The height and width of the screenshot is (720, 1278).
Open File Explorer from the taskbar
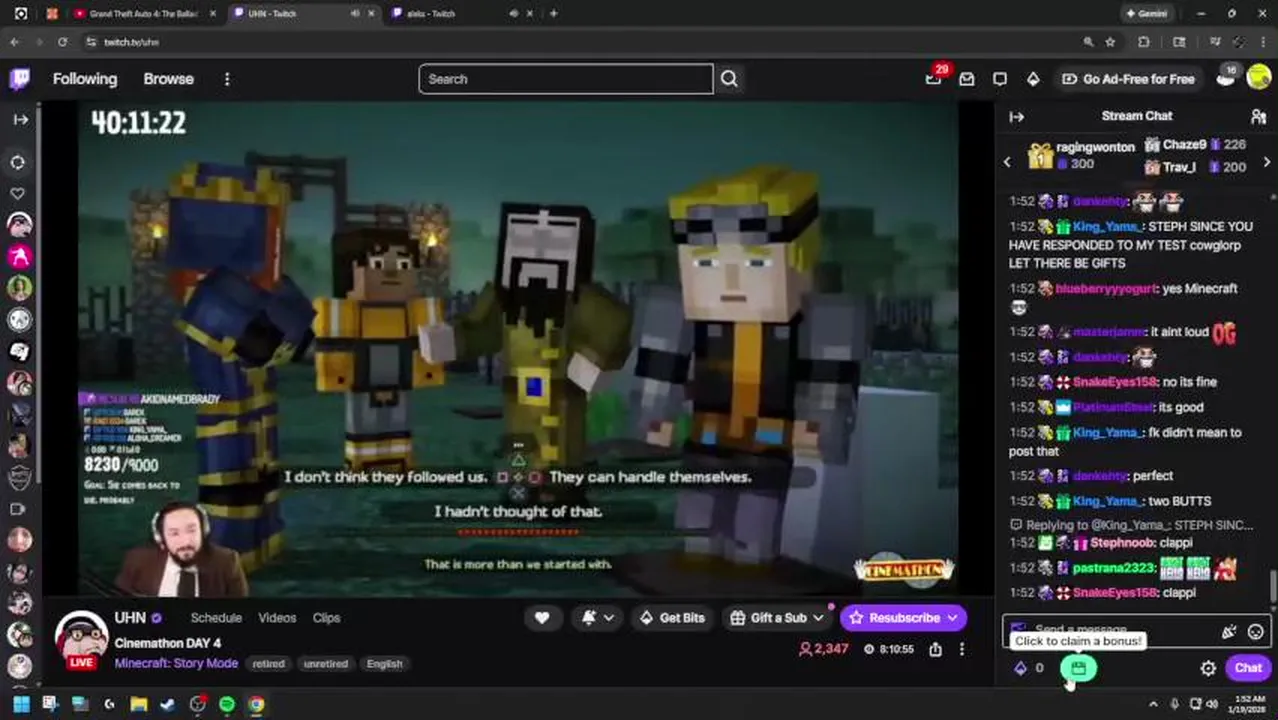pyautogui.click(x=139, y=704)
